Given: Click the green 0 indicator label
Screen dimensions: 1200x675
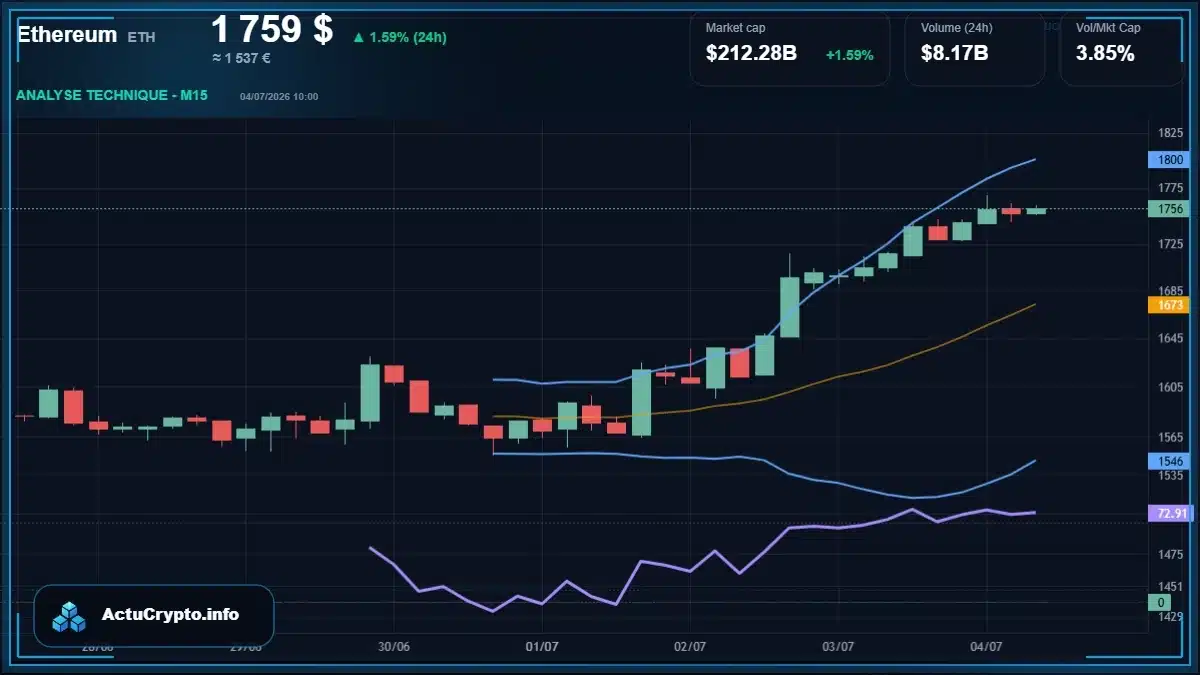Looking at the screenshot, I should pos(1160,602).
